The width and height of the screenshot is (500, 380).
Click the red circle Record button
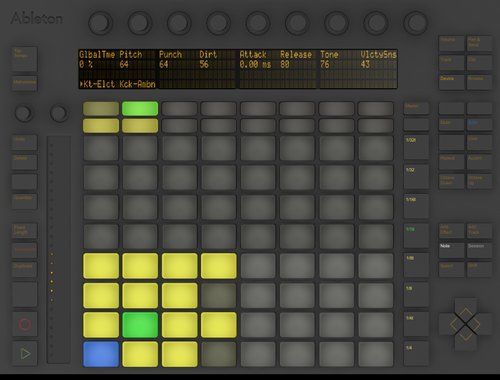tap(25, 324)
